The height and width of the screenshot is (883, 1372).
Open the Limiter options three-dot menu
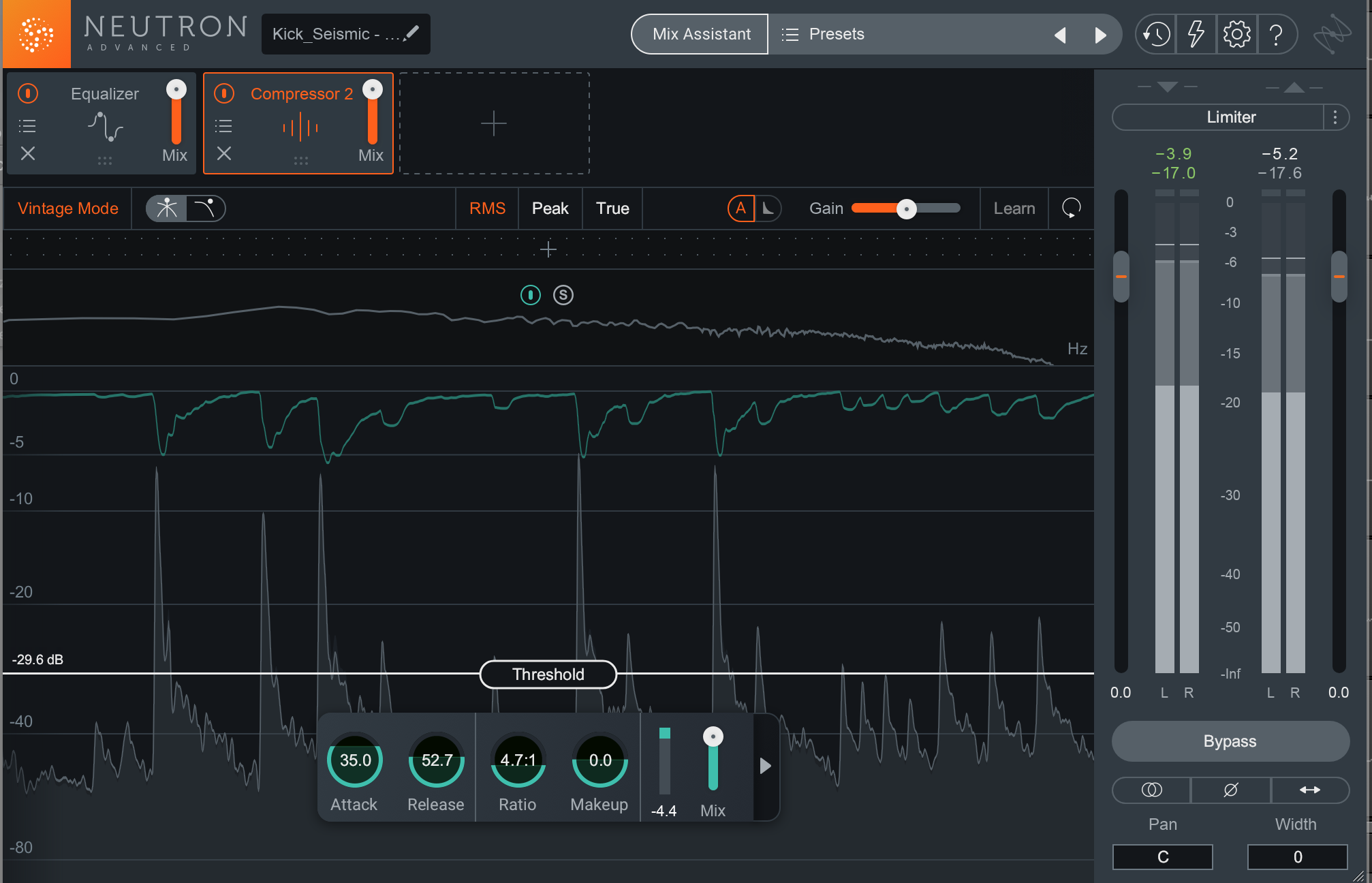point(1336,117)
